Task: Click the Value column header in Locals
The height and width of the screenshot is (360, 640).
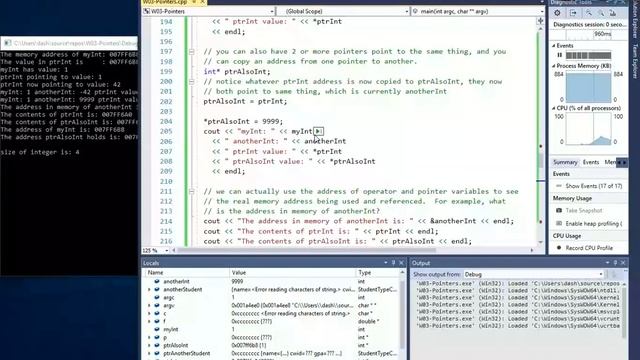Action: point(292,272)
